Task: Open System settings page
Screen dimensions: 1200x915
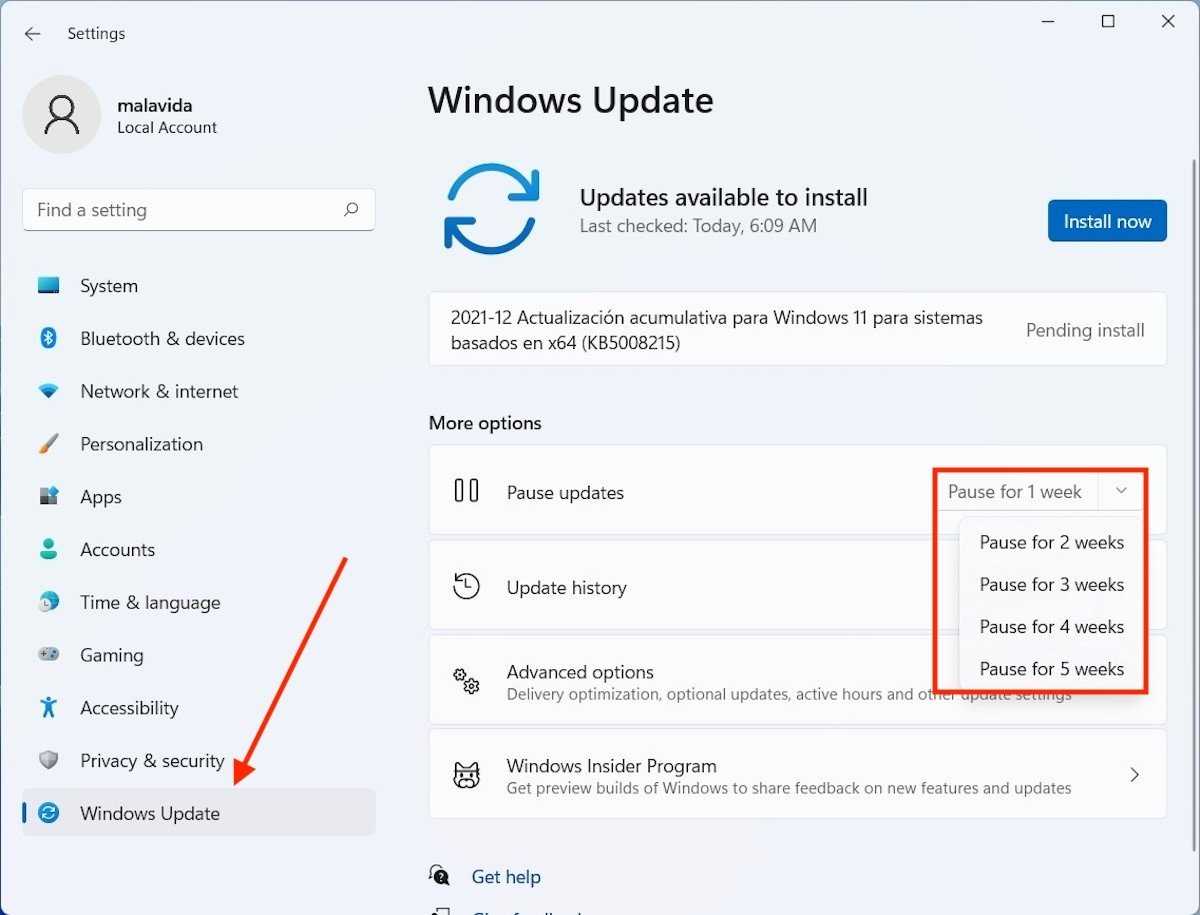Action: point(199,285)
